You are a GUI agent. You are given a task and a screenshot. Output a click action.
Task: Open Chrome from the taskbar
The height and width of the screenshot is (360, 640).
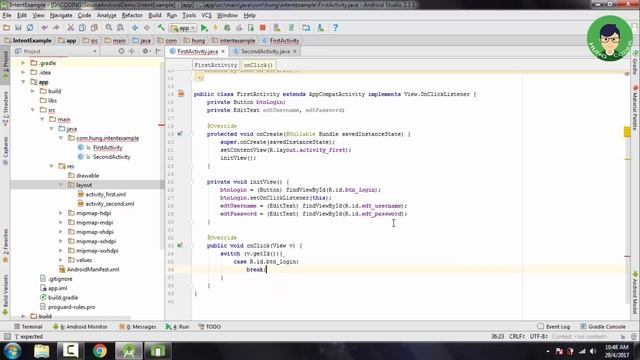(x=100, y=351)
